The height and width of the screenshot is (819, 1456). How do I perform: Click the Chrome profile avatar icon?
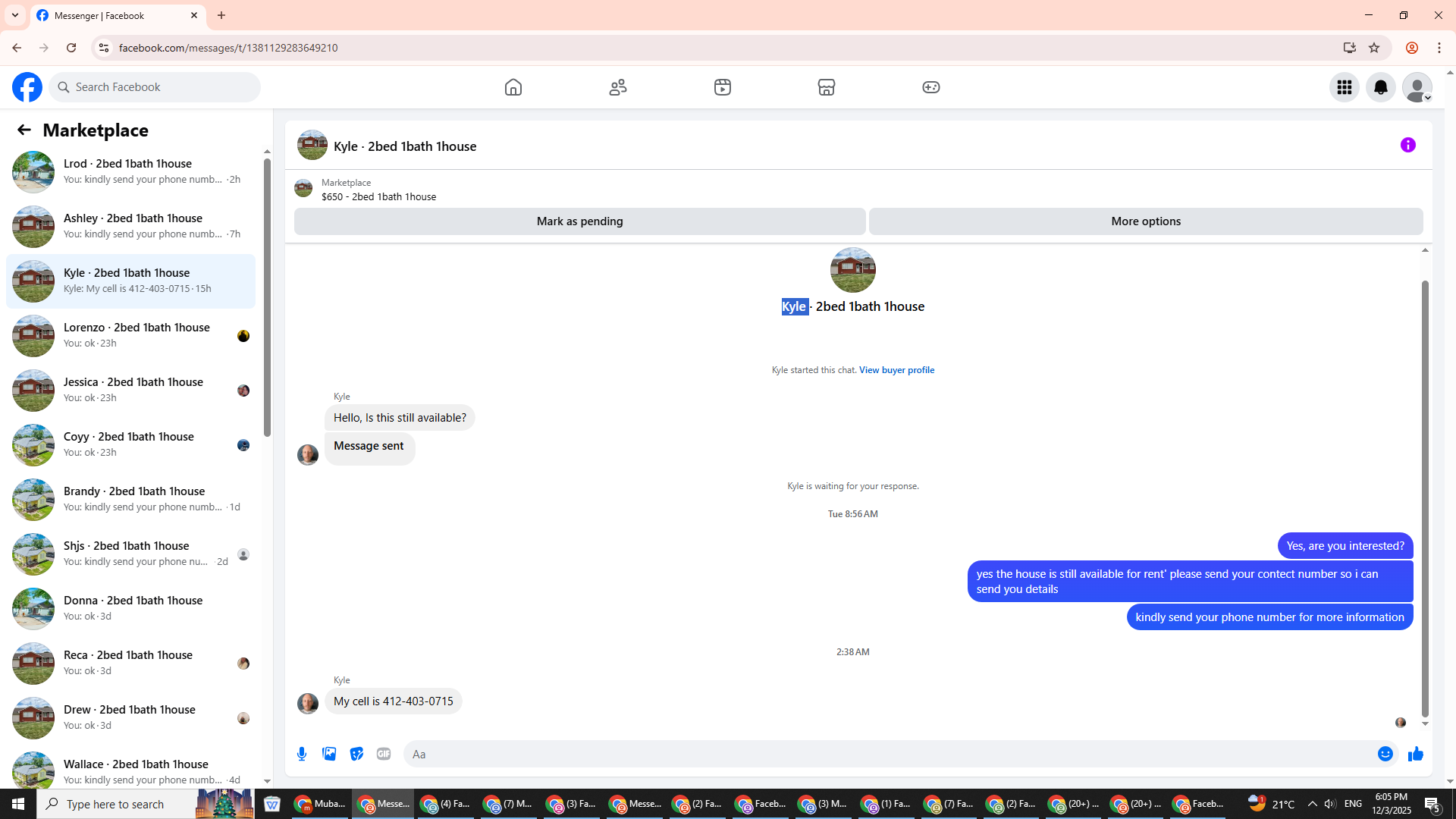pyautogui.click(x=1411, y=48)
